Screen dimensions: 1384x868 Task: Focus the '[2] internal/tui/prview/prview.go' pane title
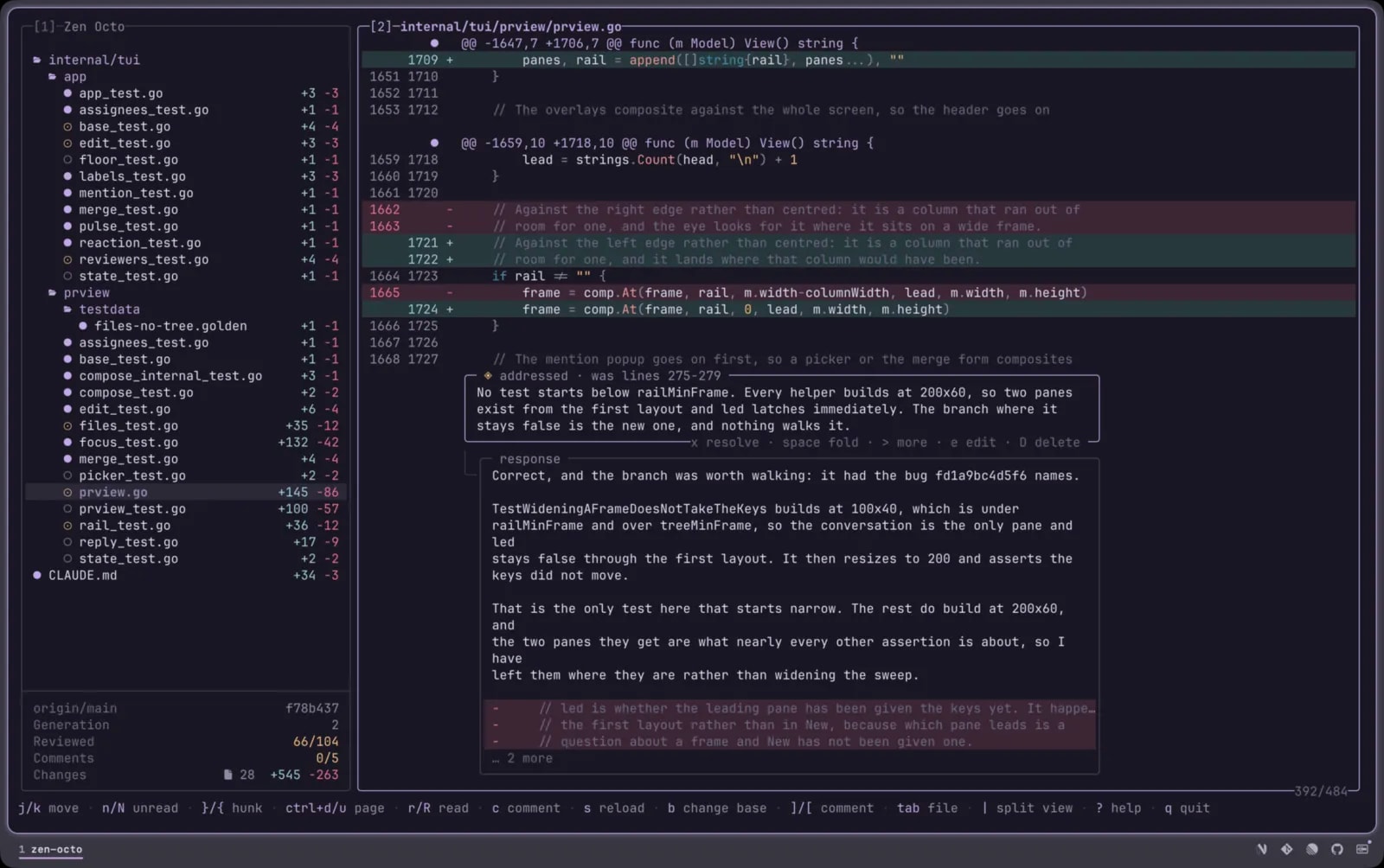pyautogui.click(x=496, y=27)
